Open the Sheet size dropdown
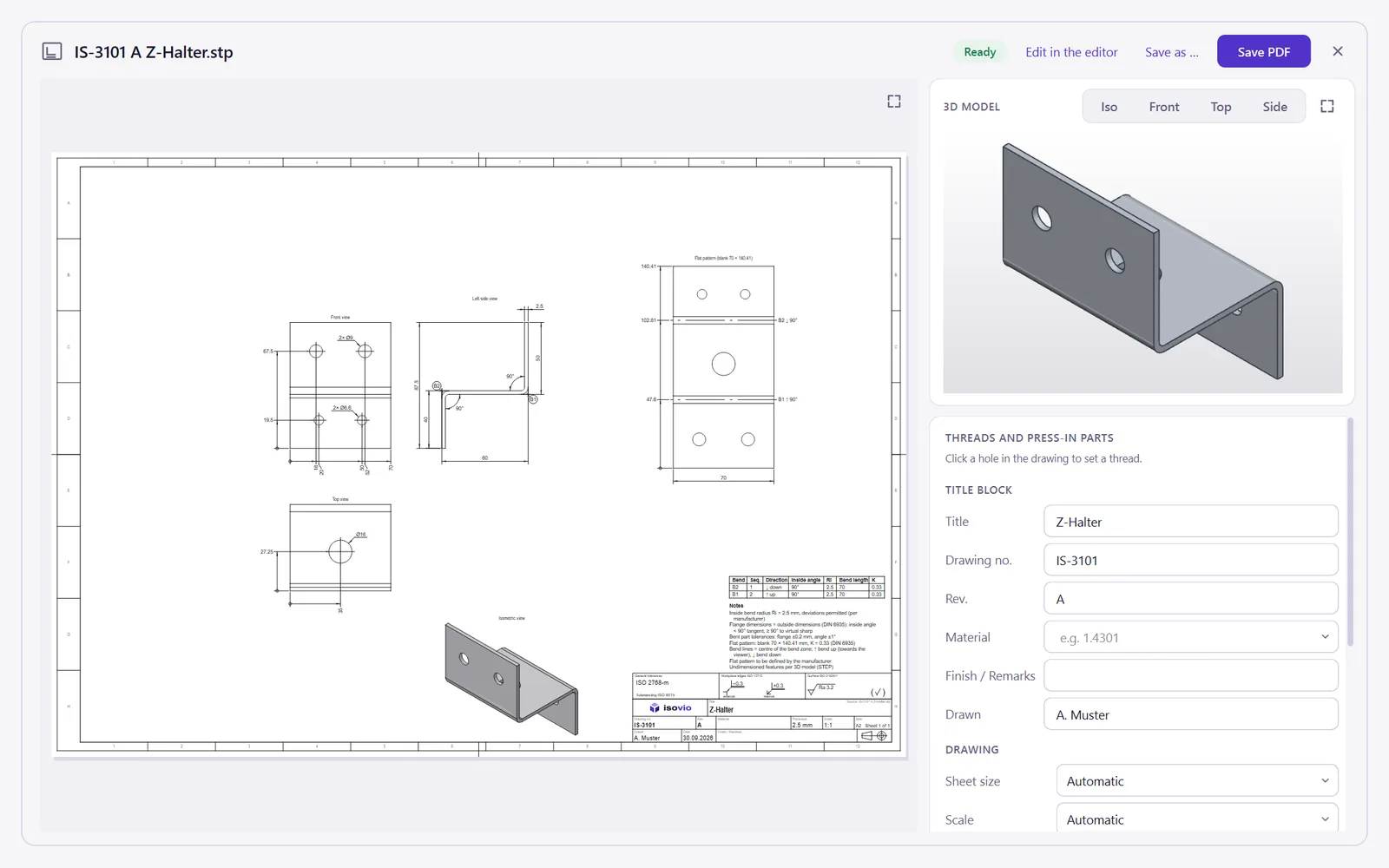The width and height of the screenshot is (1389, 868). pyautogui.click(x=1196, y=780)
